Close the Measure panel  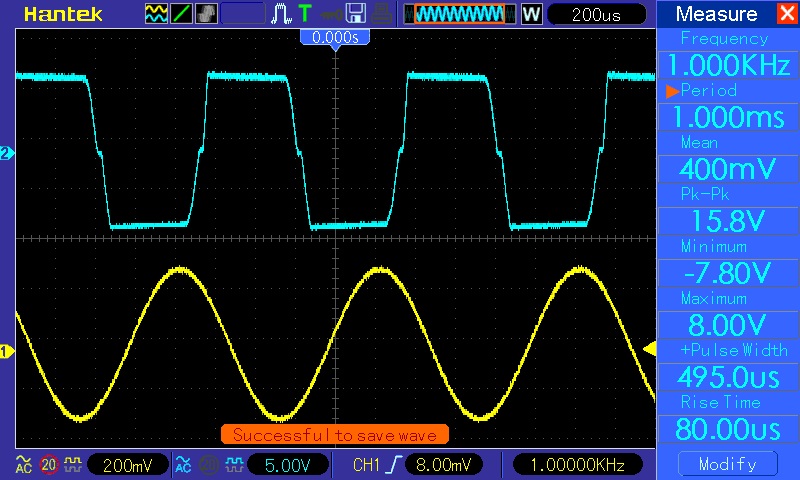(786, 14)
